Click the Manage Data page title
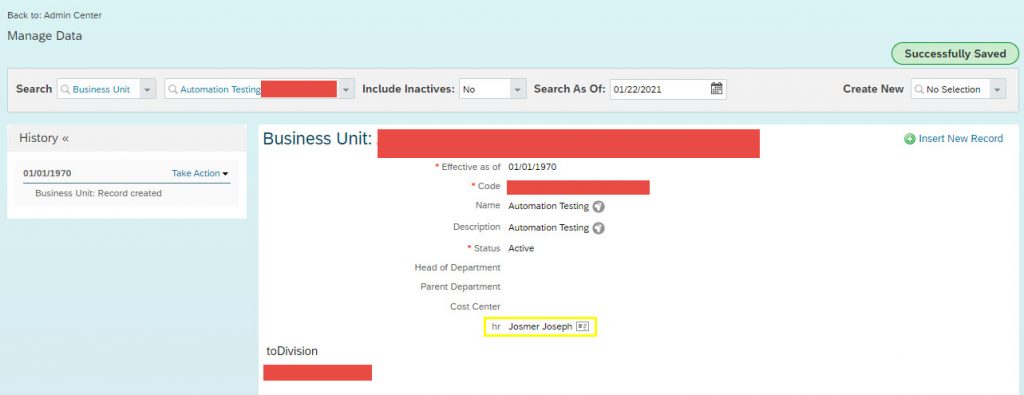This screenshot has width=1024, height=395. click(x=44, y=36)
